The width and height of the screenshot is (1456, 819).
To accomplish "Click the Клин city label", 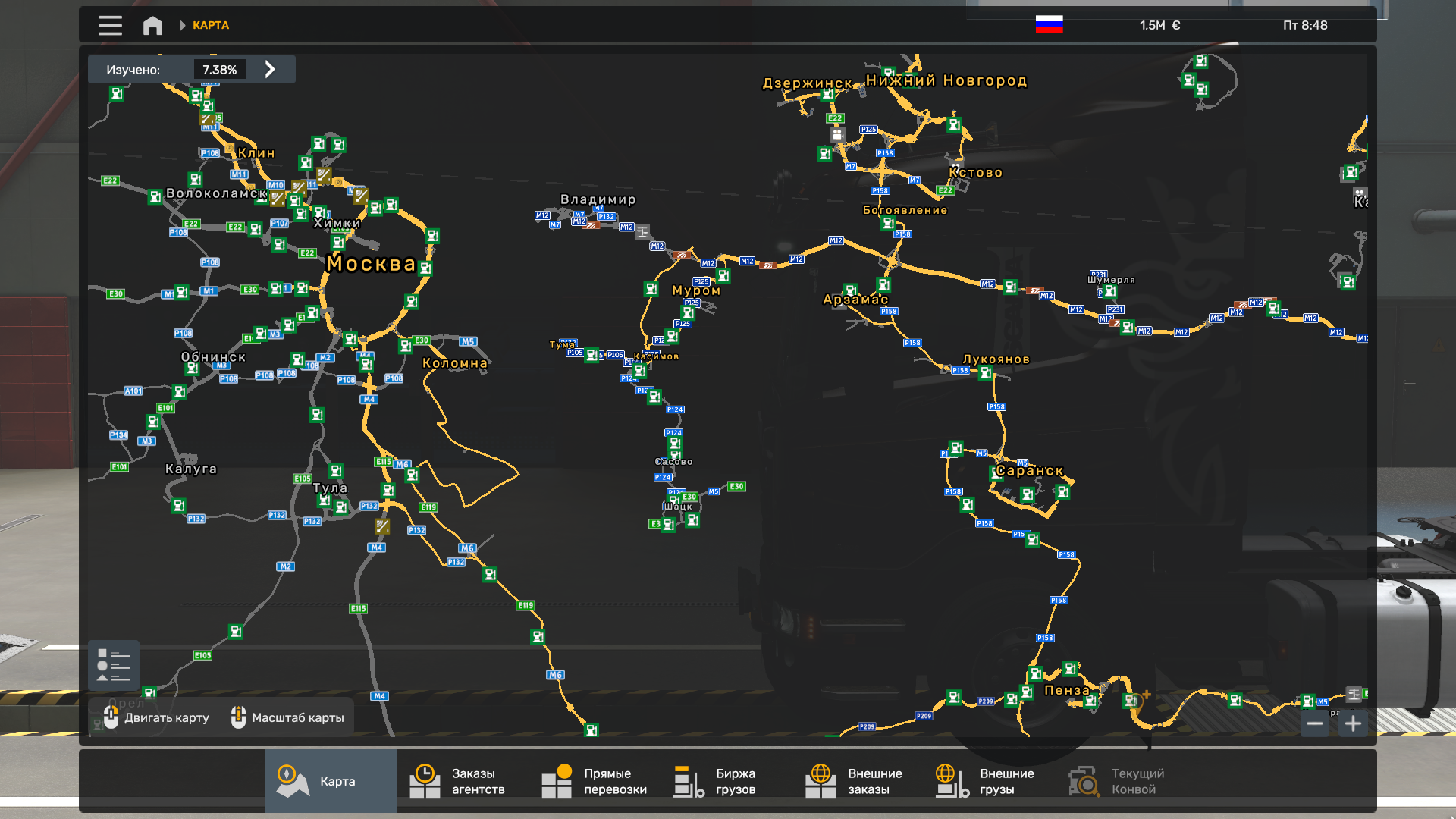I will pyautogui.click(x=256, y=153).
